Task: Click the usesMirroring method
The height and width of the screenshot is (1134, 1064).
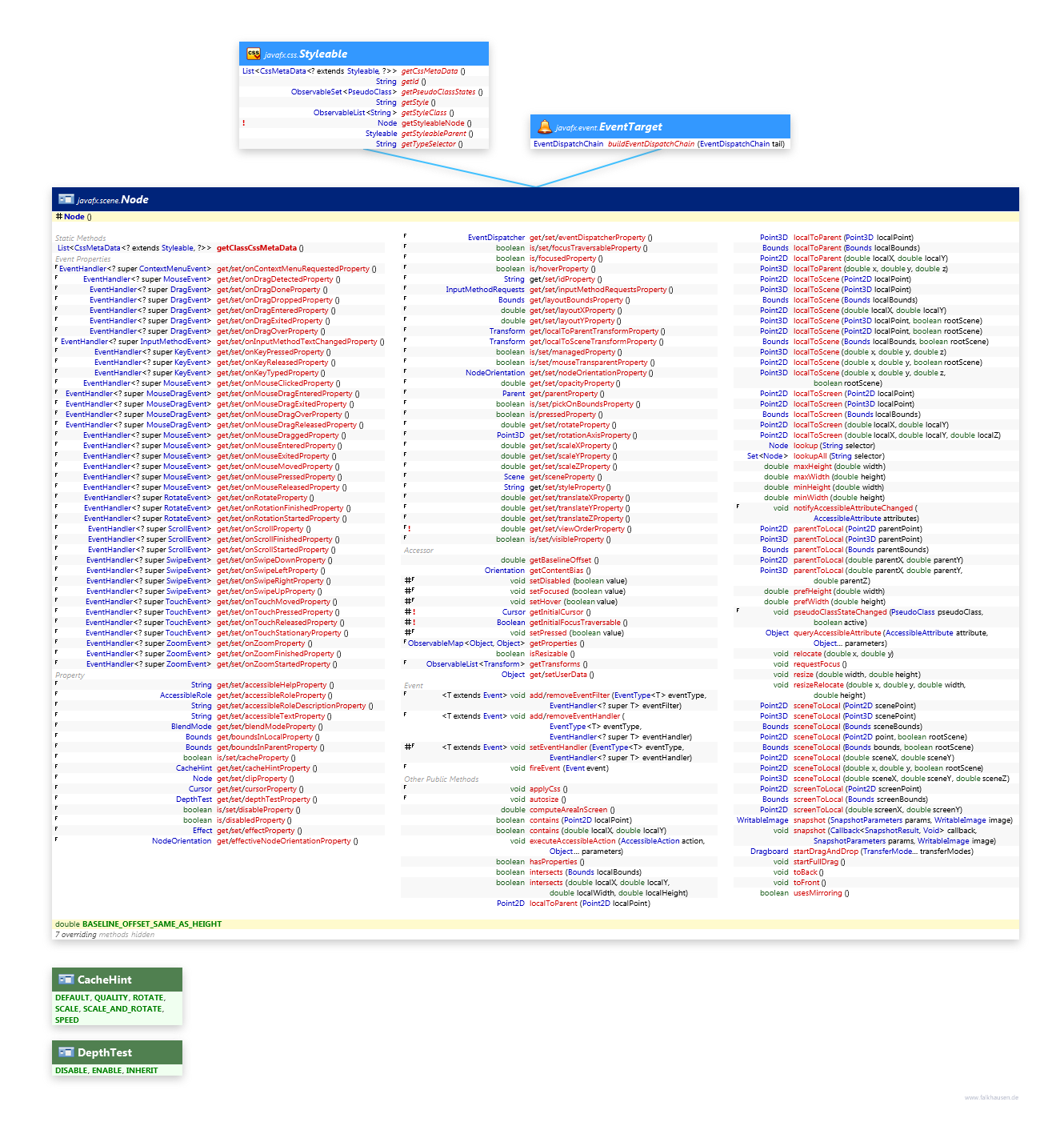Action: coord(817,893)
